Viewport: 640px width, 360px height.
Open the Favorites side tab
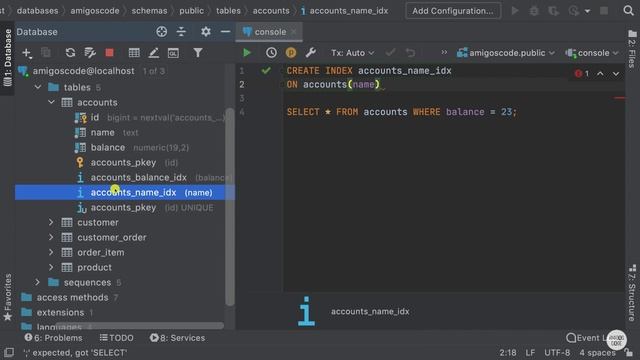pyautogui.click(x=7, y=296)
